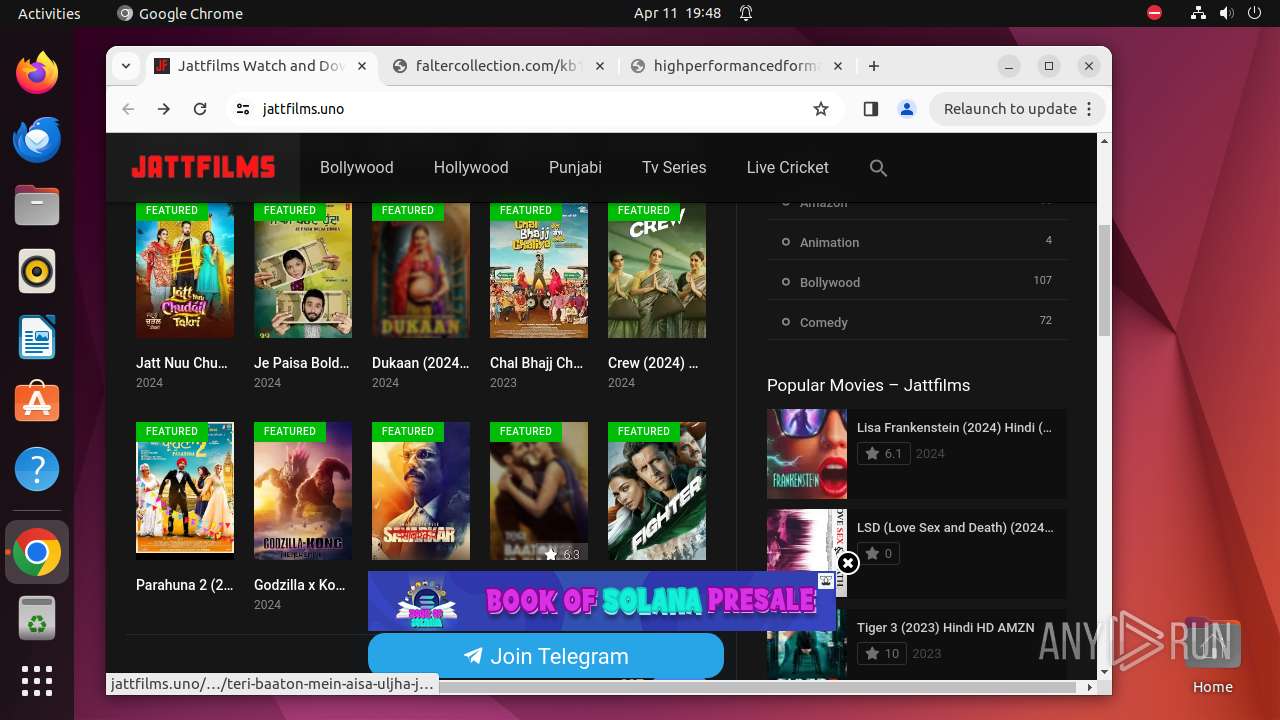
Task: Close the faltercollection.com tab
Action: (x=600, y=66)
